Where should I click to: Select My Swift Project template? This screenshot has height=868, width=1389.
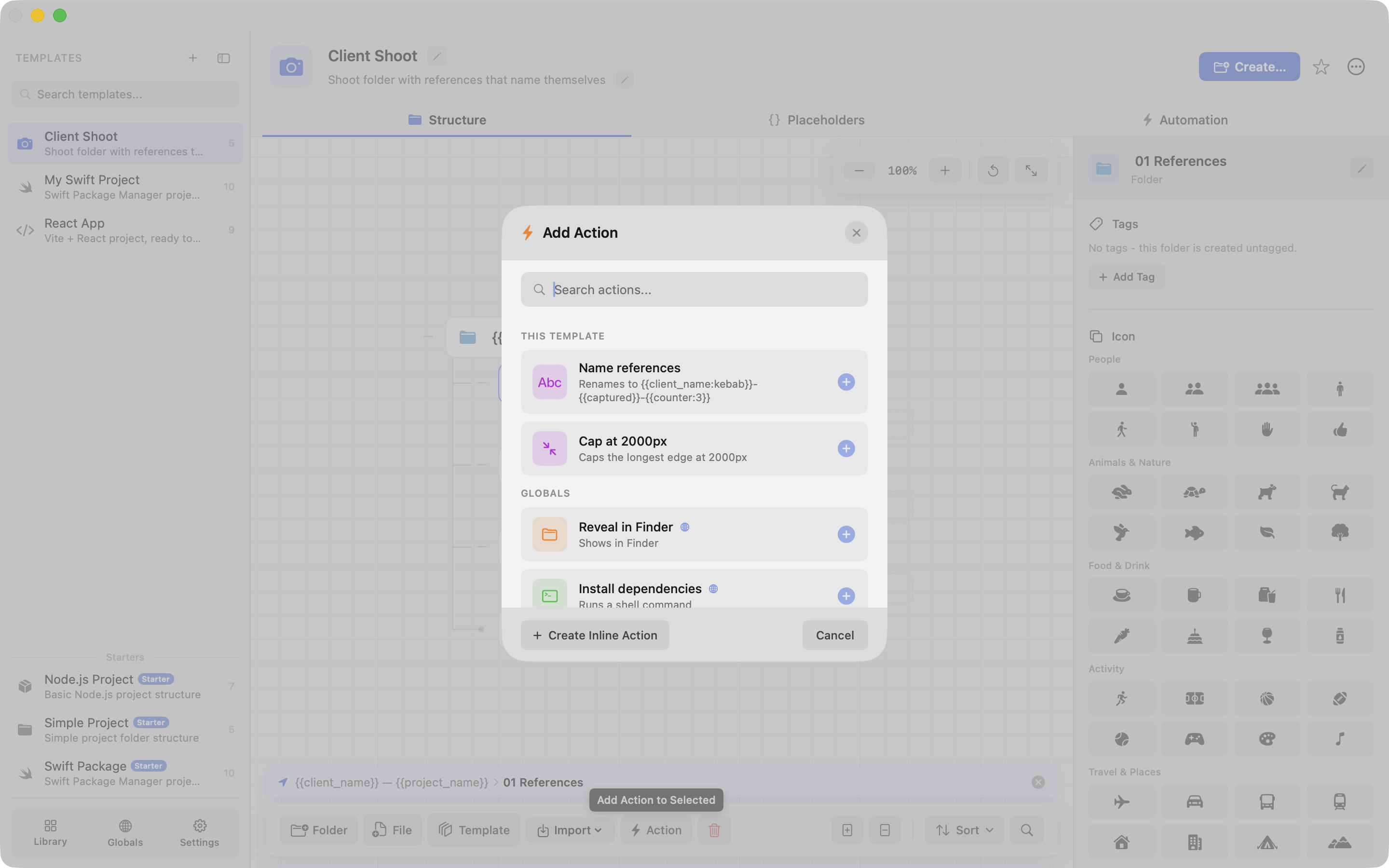coord(125,187)
